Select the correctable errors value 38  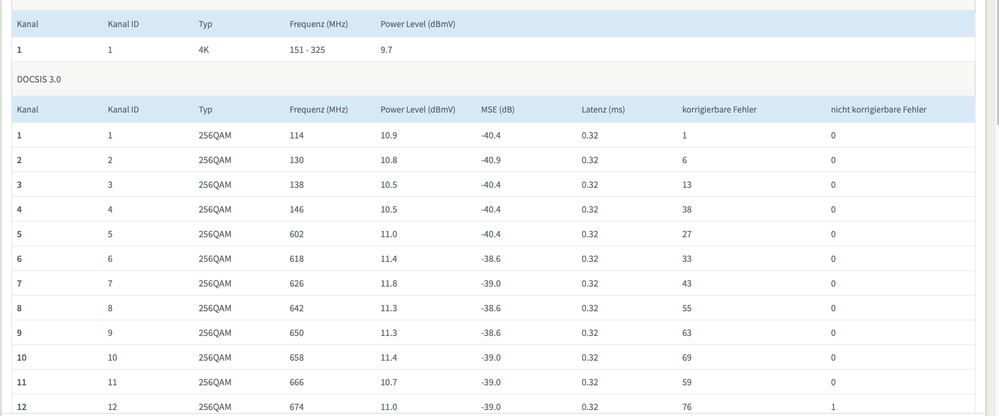pos(687,209)
